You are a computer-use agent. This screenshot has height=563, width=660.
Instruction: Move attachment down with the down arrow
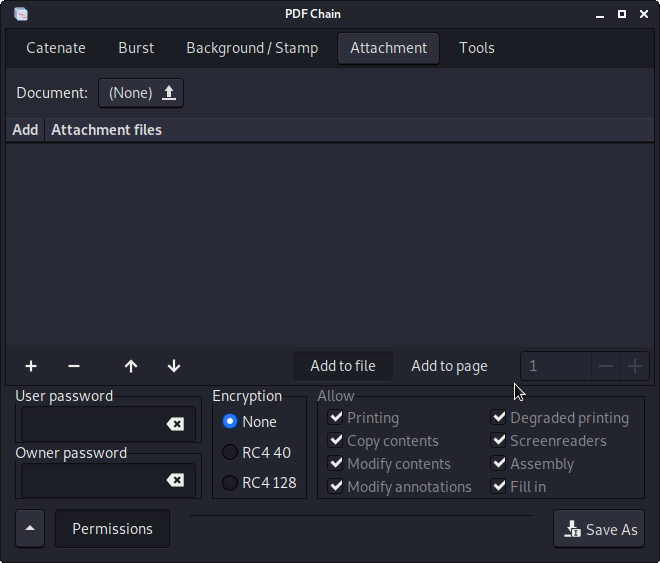pyautogui.click(x=174, y=366)
